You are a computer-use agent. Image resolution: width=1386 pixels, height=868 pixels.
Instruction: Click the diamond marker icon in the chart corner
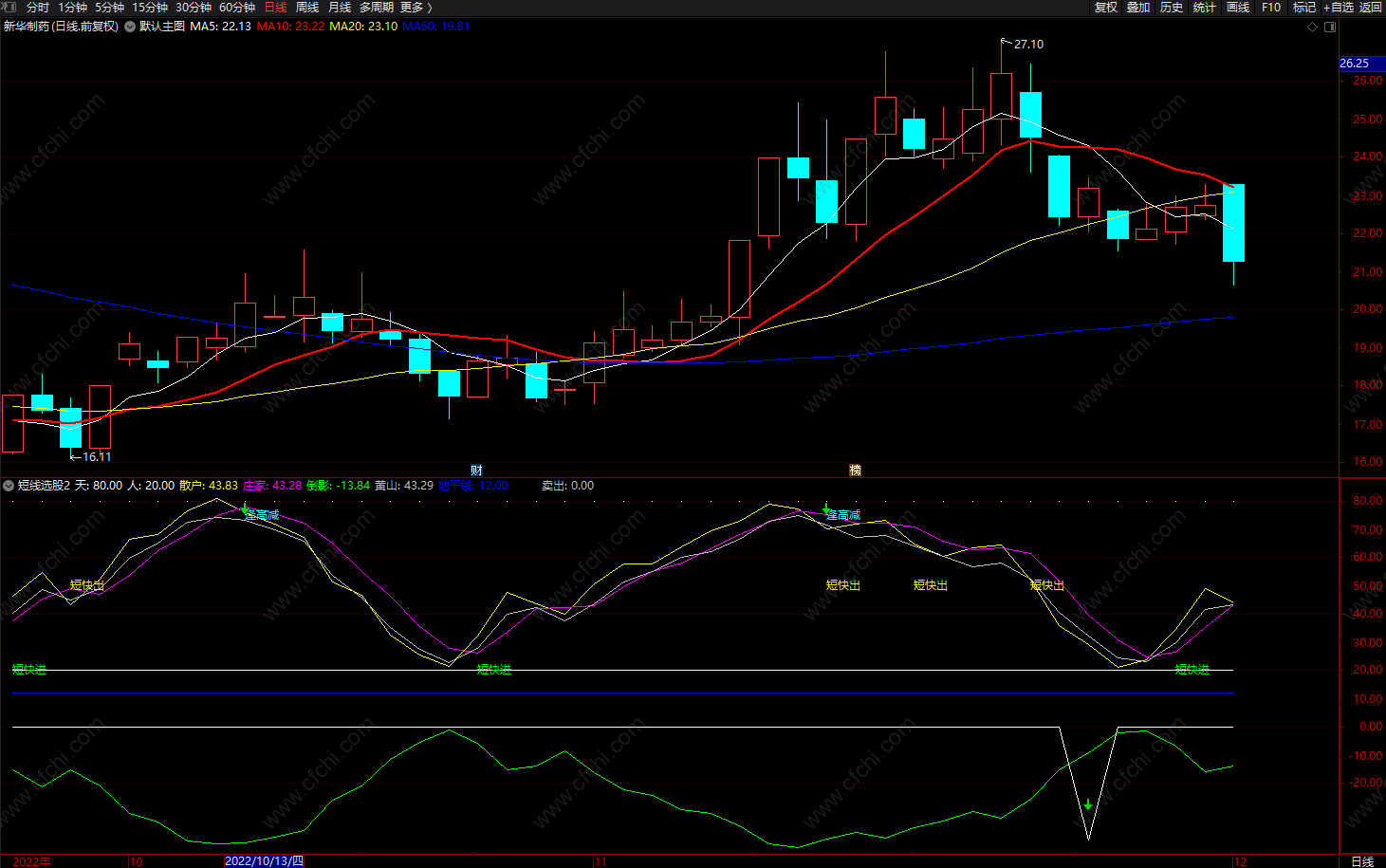click(1313, 27)
